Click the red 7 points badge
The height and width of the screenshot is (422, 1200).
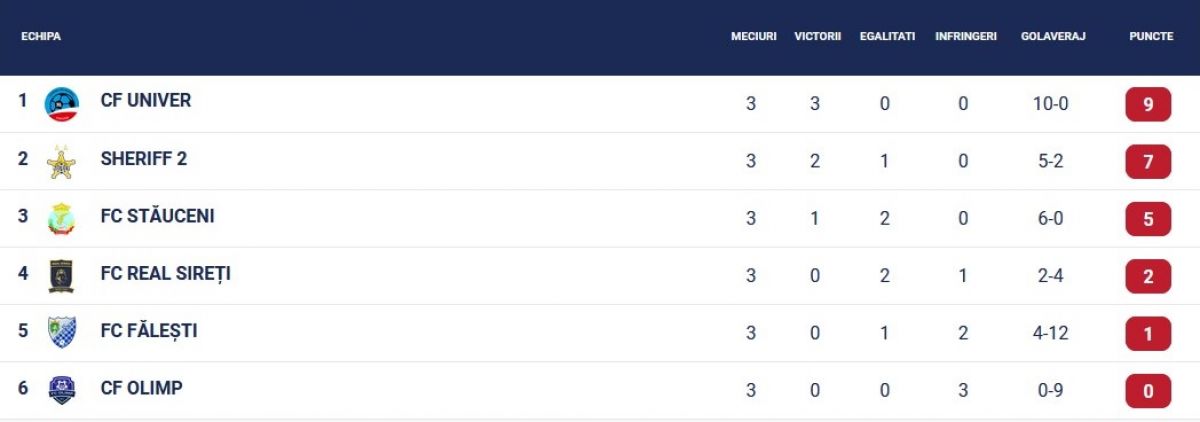coord(1148,162)
